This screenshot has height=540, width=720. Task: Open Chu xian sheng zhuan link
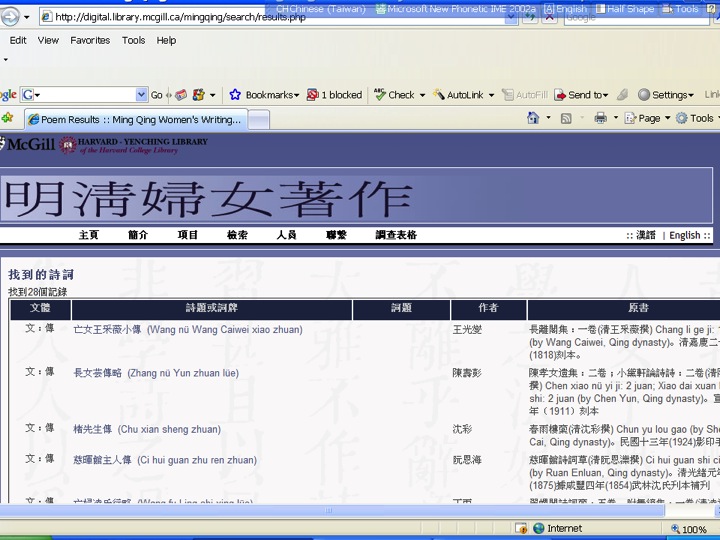[x=147, y=429]
